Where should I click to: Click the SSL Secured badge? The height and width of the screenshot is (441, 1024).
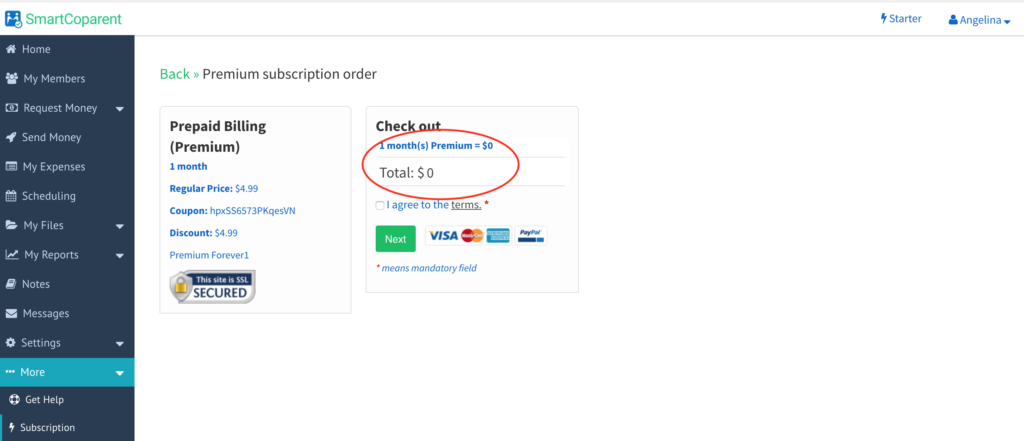pos(212,287)
